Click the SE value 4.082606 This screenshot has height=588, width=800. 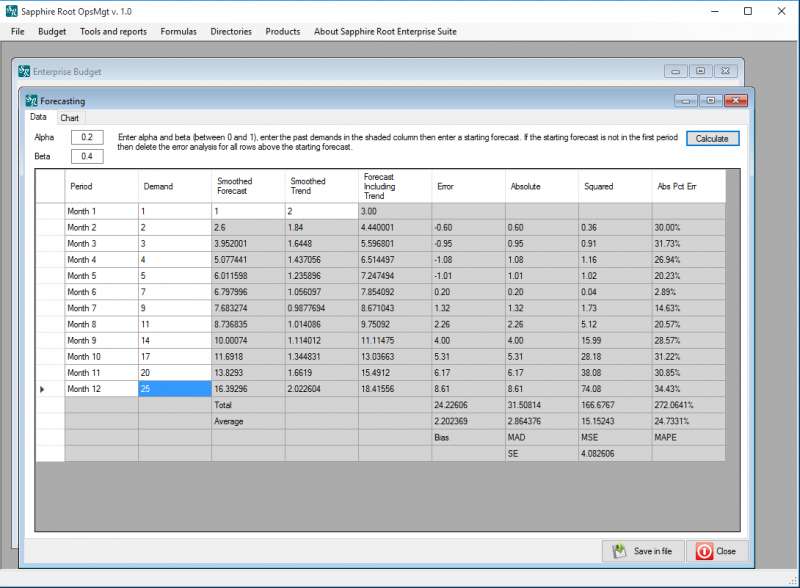point(615,454)
